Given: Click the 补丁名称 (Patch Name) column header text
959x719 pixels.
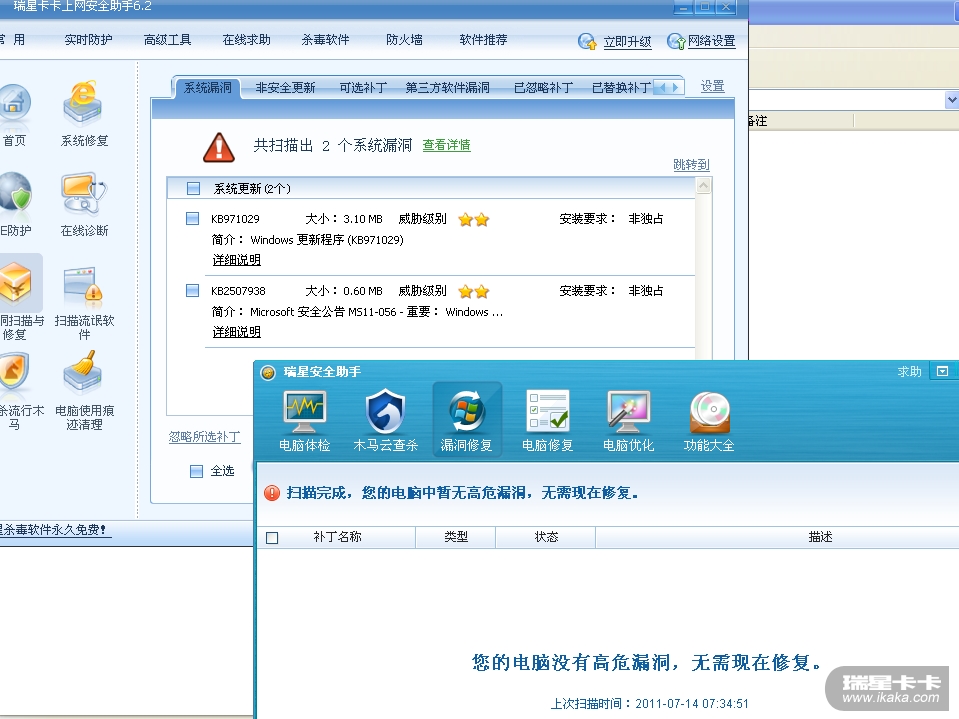Looking at the screenshot, I should pos(337,537).
